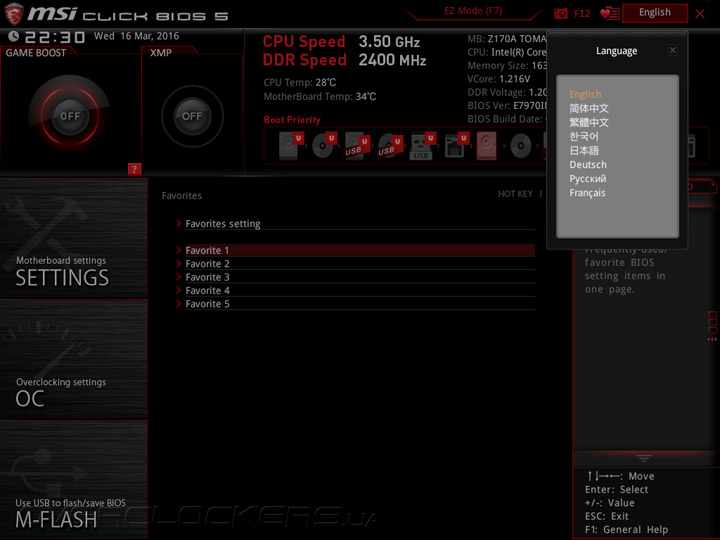The image size is (720, 540).
Task: Click F1: General Help hint
Action: point(626,529)
